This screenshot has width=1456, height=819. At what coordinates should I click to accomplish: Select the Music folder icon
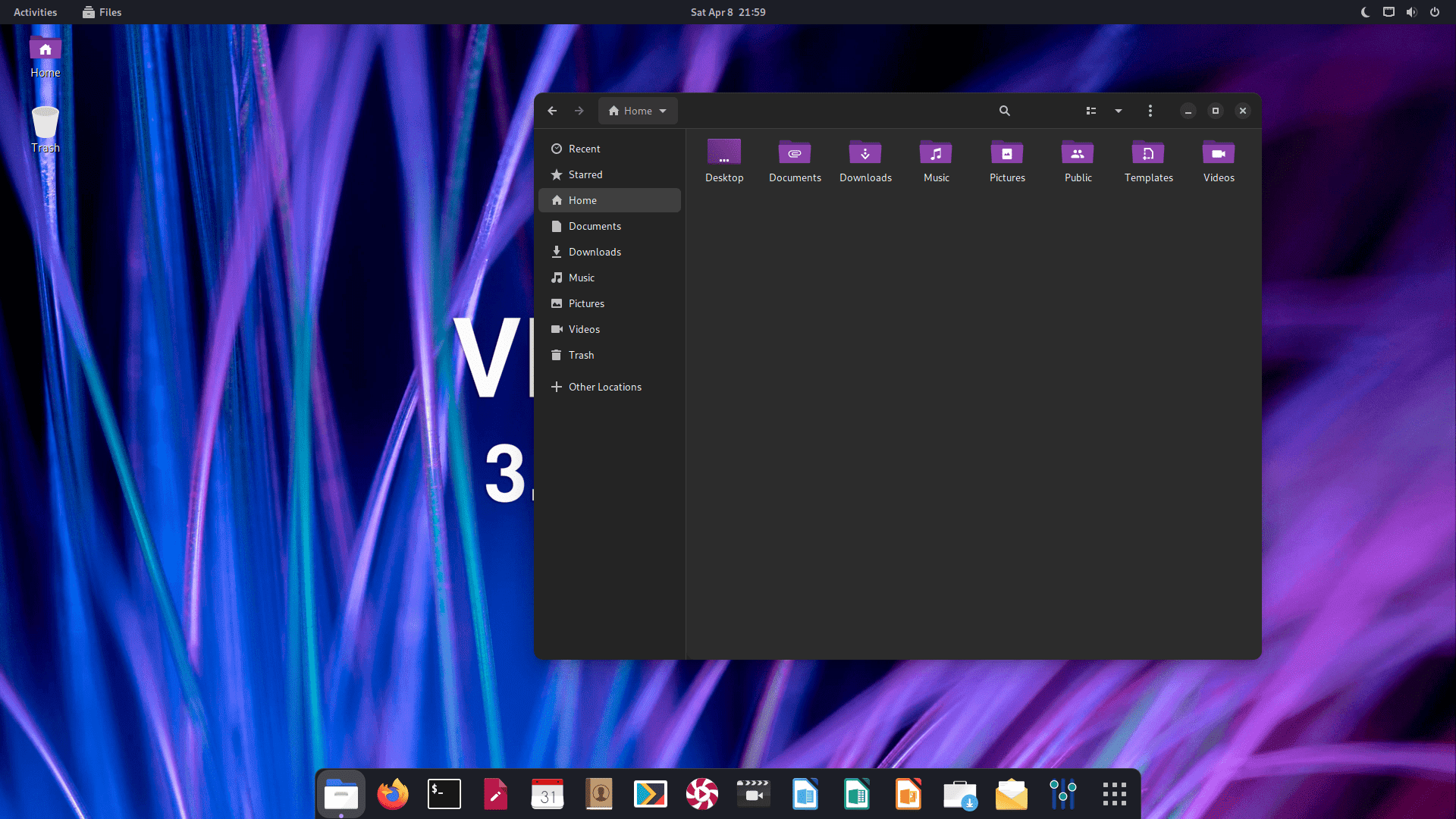tap(936, 152)
